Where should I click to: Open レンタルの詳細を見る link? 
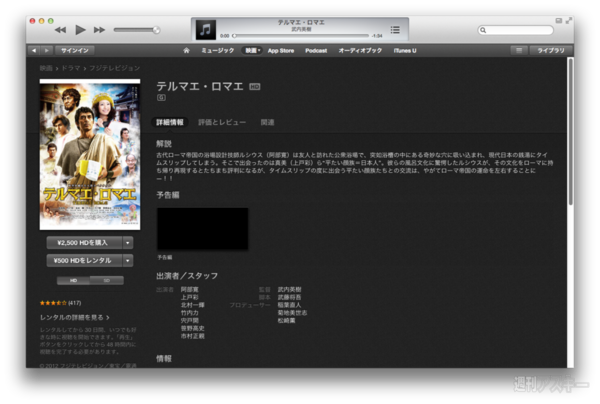point(75,318)
